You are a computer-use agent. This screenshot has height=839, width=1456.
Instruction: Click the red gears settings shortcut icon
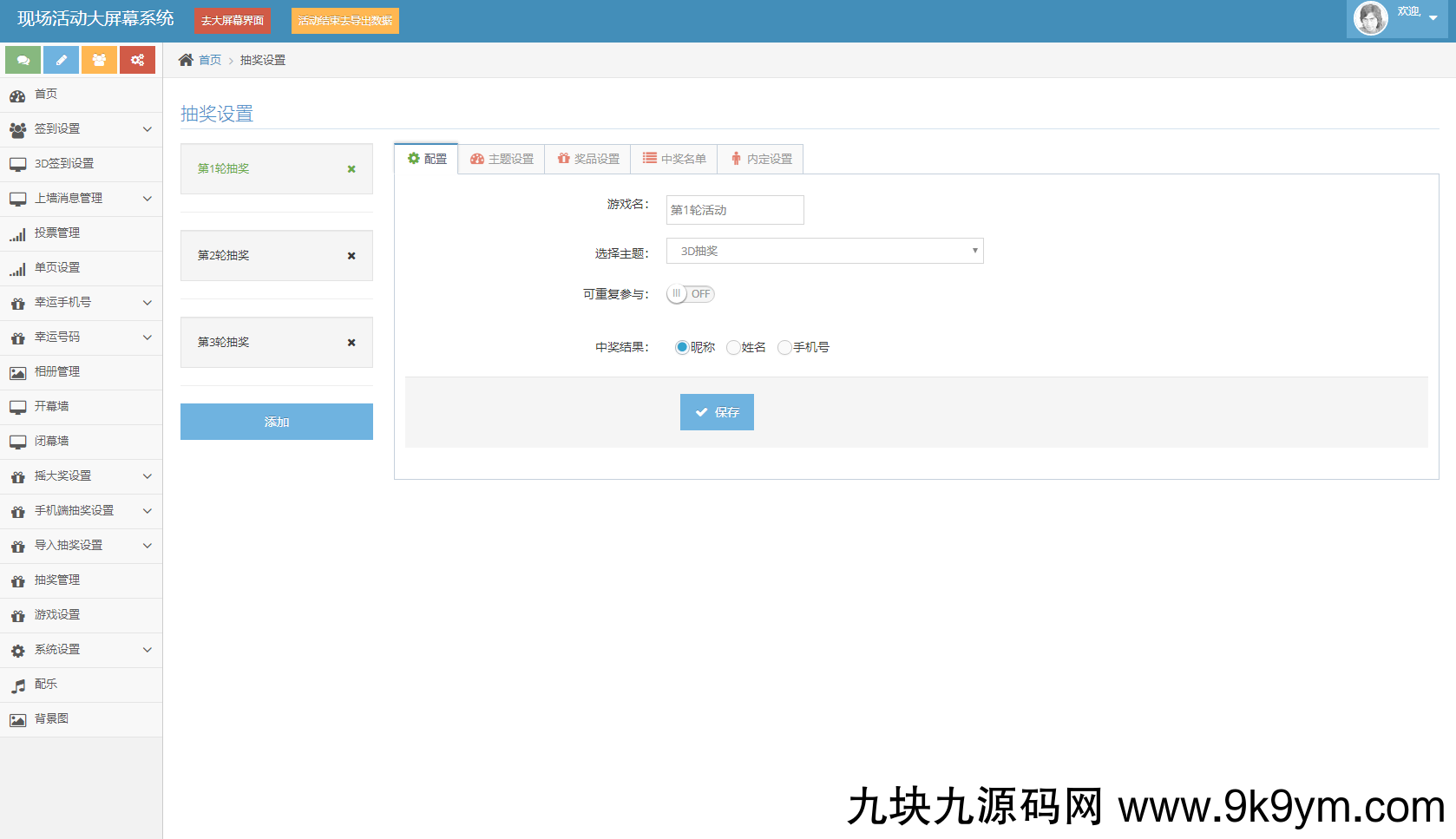click(137, 60)
